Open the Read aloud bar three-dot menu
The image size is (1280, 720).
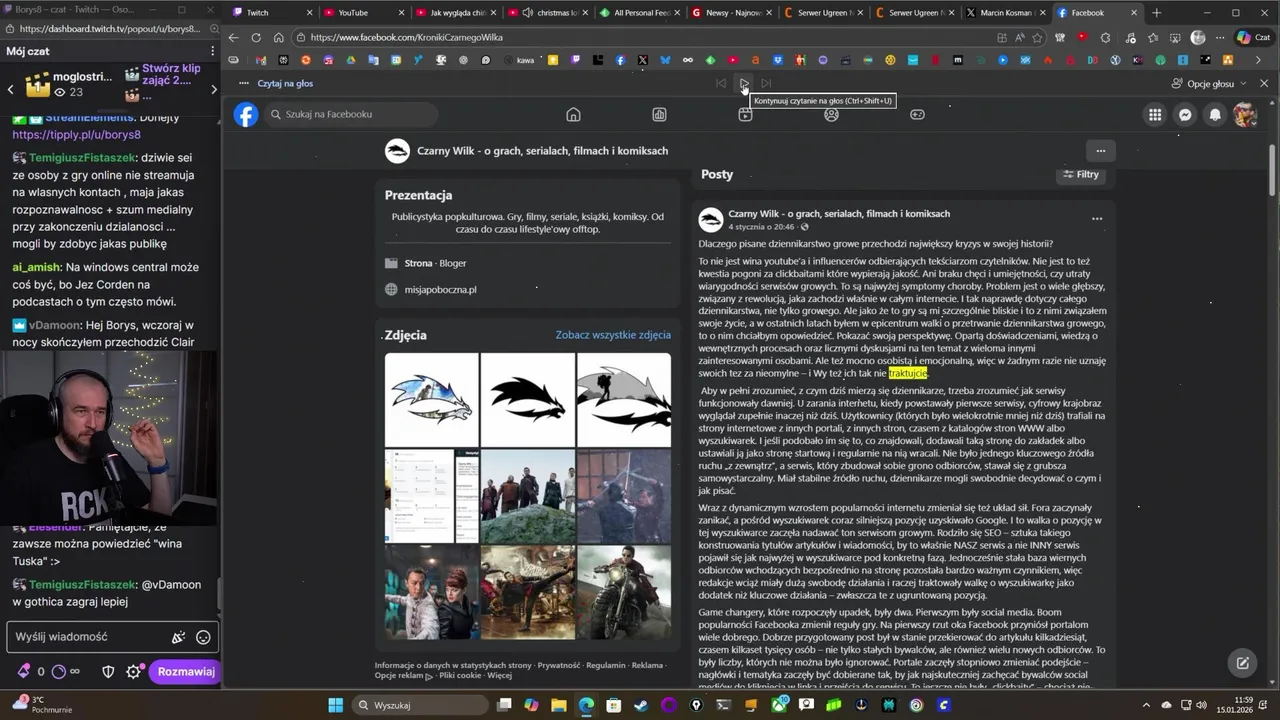243,84
